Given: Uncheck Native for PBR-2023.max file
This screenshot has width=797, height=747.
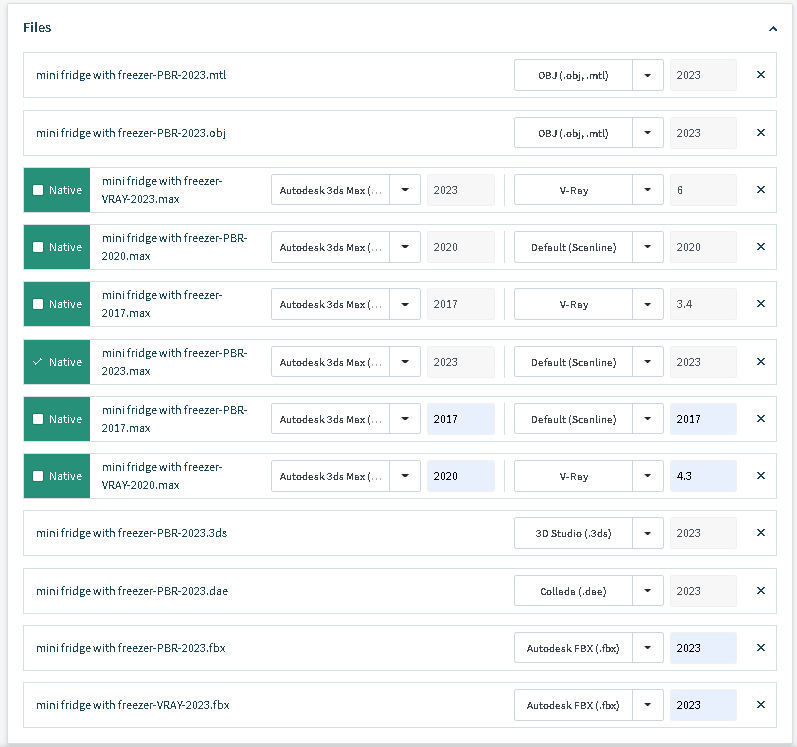Looking at the screenshot, I should [x=38, y=362].
